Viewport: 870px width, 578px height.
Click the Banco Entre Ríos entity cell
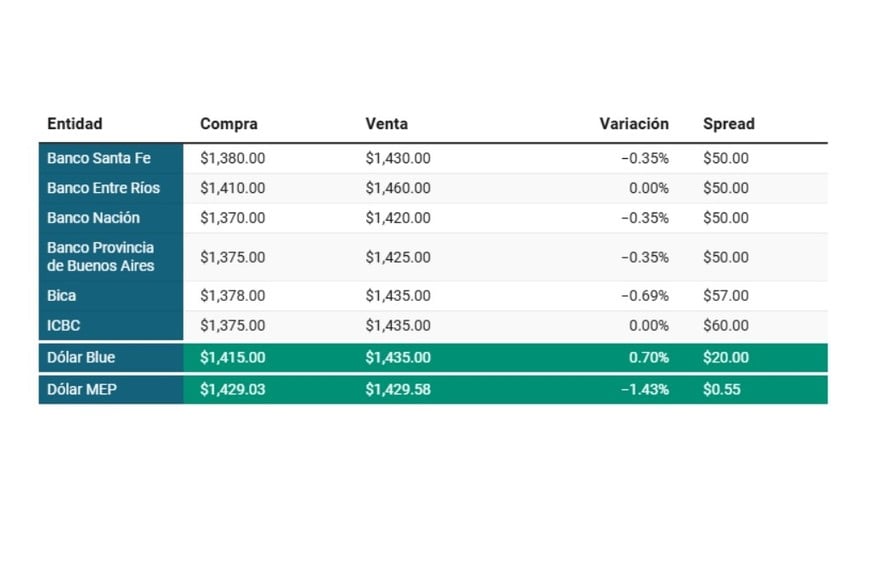pyautogui.click(x=103, y=188)
